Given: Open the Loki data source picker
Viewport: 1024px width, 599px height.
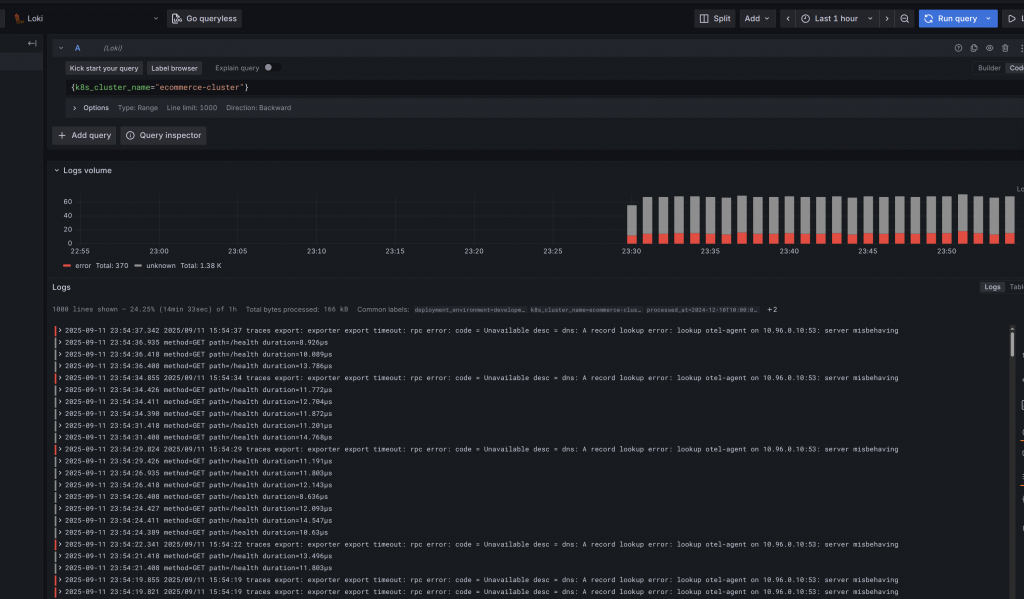Looking at the screenshot, I should (x=85, y=18).
